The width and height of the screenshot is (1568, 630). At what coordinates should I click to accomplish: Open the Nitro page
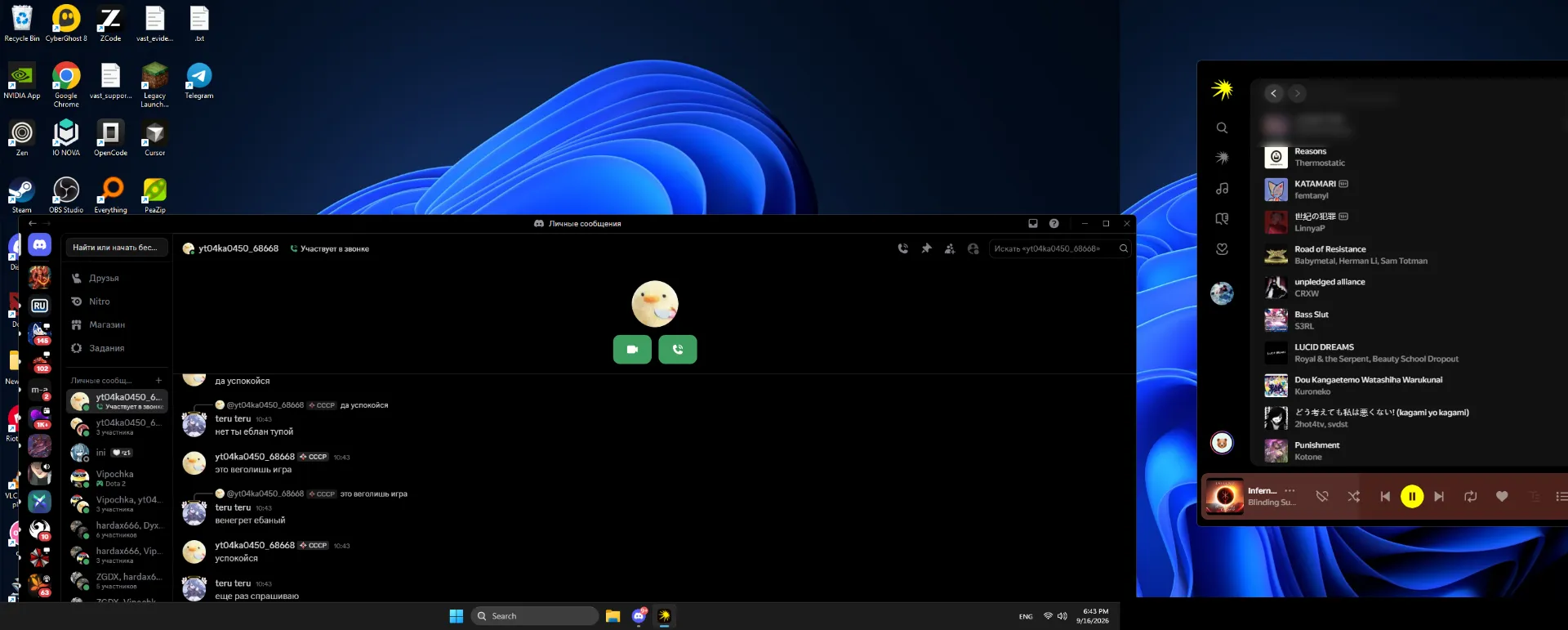pyautogui.click(x=117, y=302)
